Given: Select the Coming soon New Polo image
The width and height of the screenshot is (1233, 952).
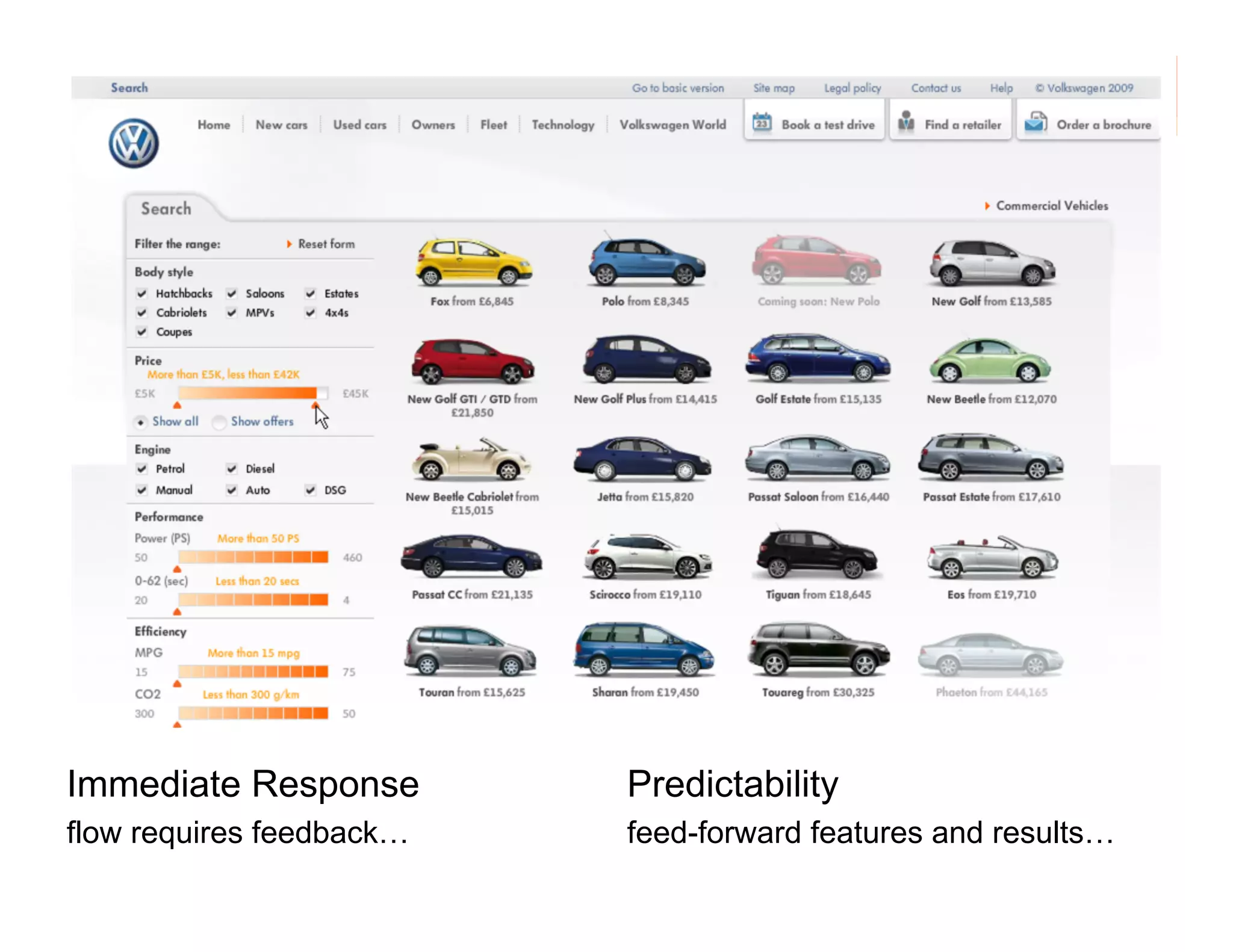Looking at the screenshot, I should coord(818,261).
